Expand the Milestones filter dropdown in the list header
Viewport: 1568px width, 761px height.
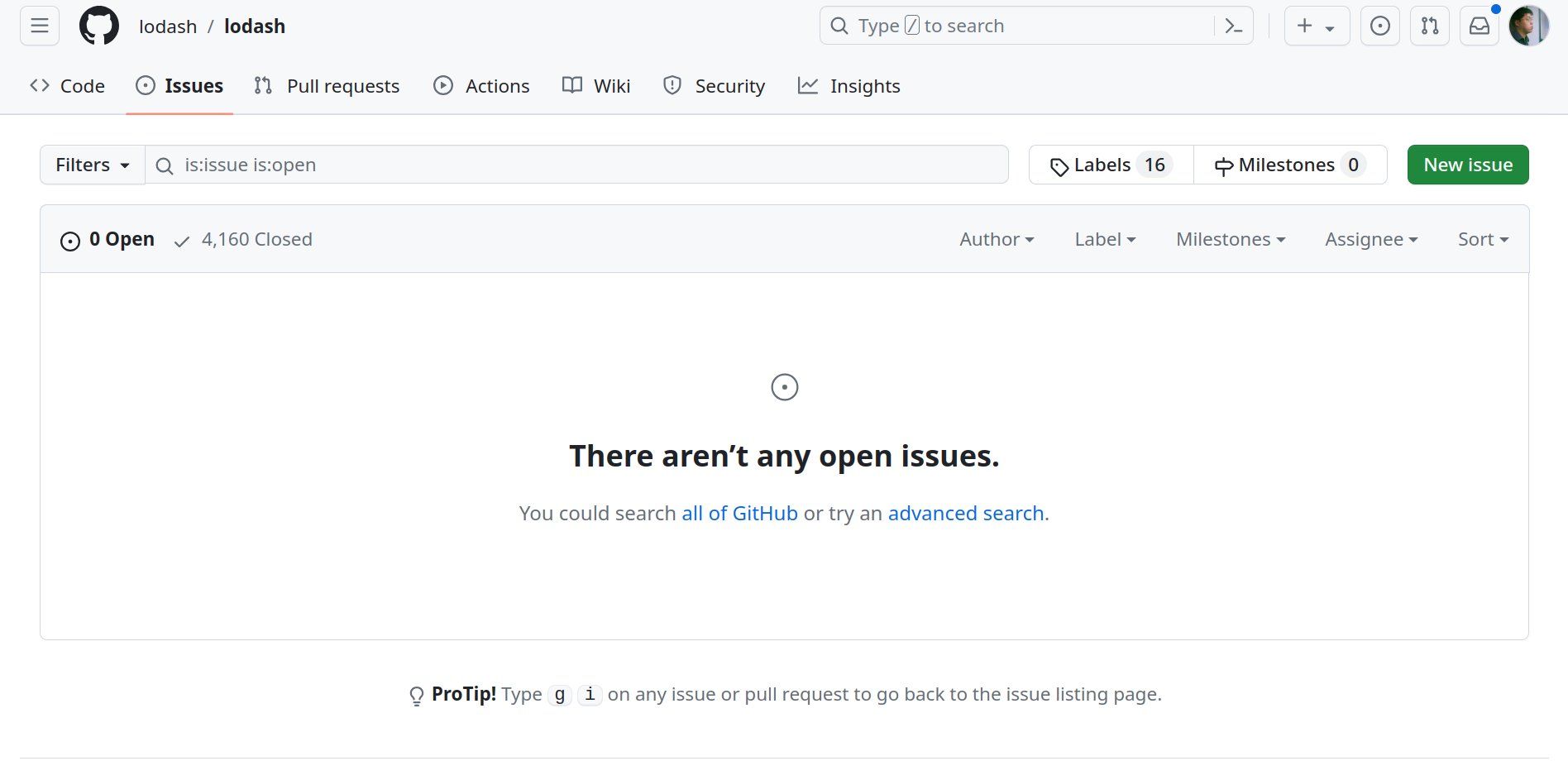[x=1231, y=240]
